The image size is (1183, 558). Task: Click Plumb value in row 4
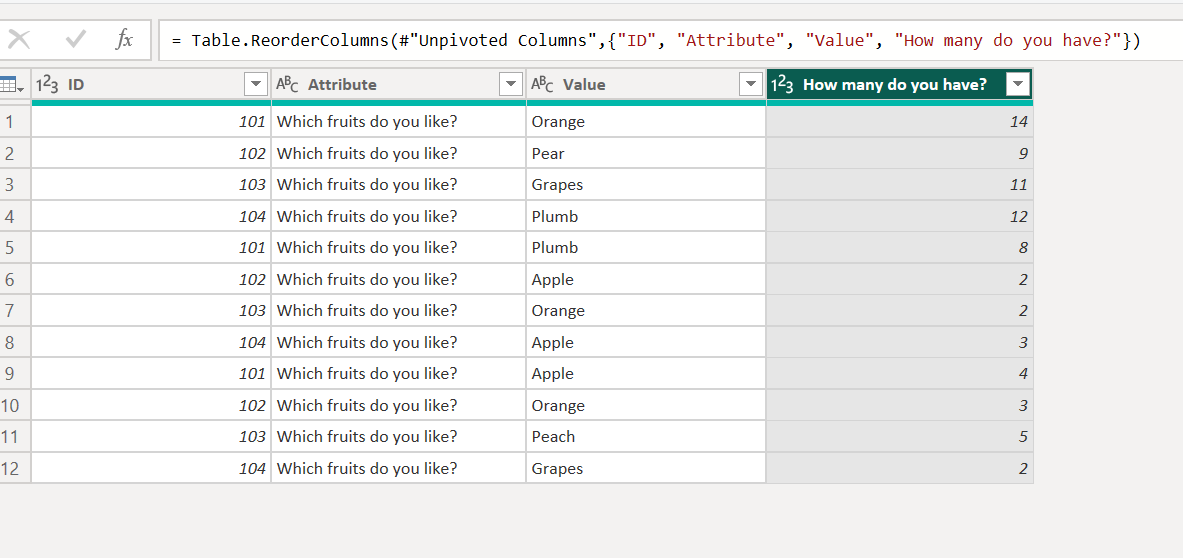(646, 216)
